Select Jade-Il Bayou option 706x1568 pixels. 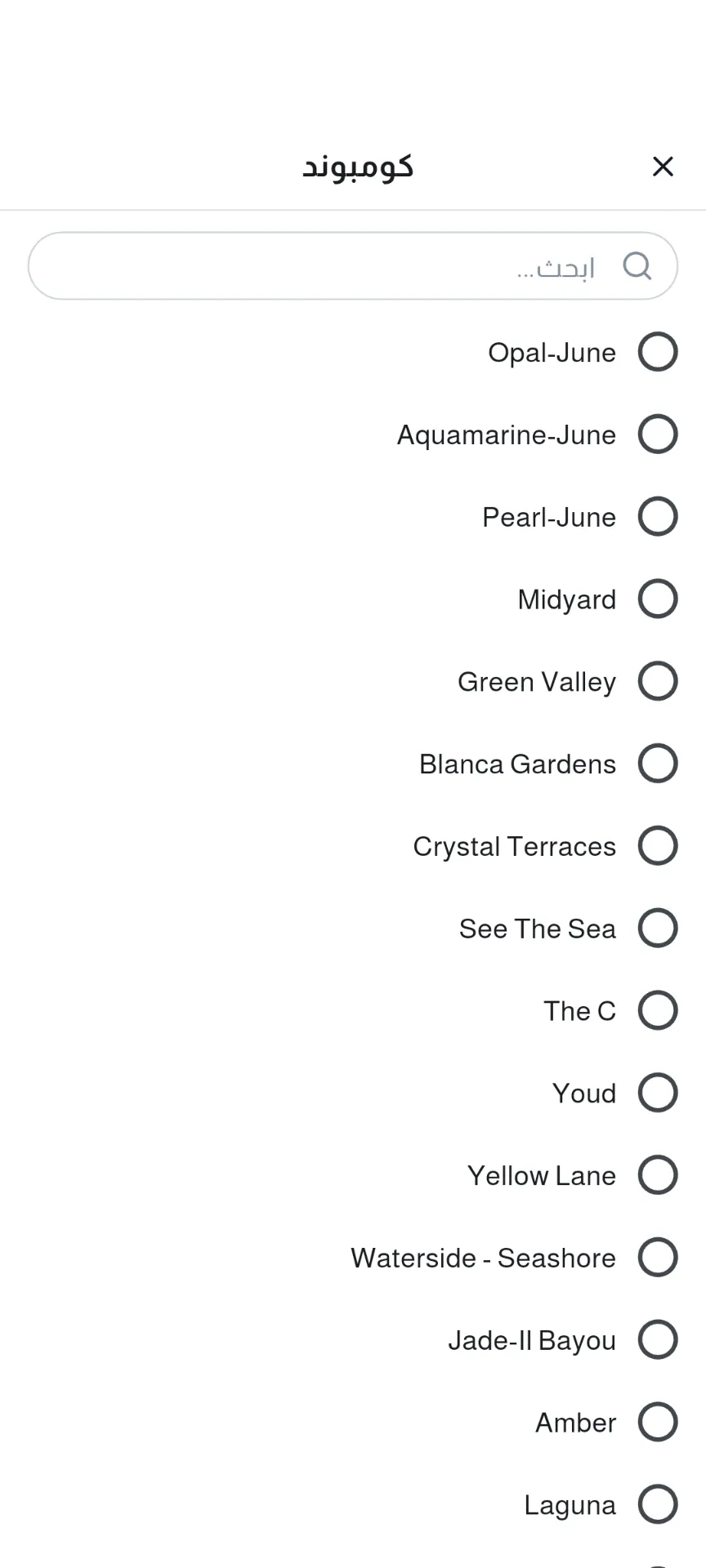coord(658,1340)
